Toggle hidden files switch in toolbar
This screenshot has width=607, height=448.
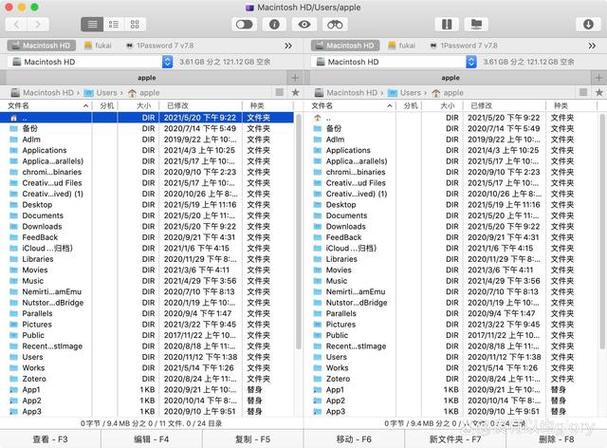coord(244,24)
